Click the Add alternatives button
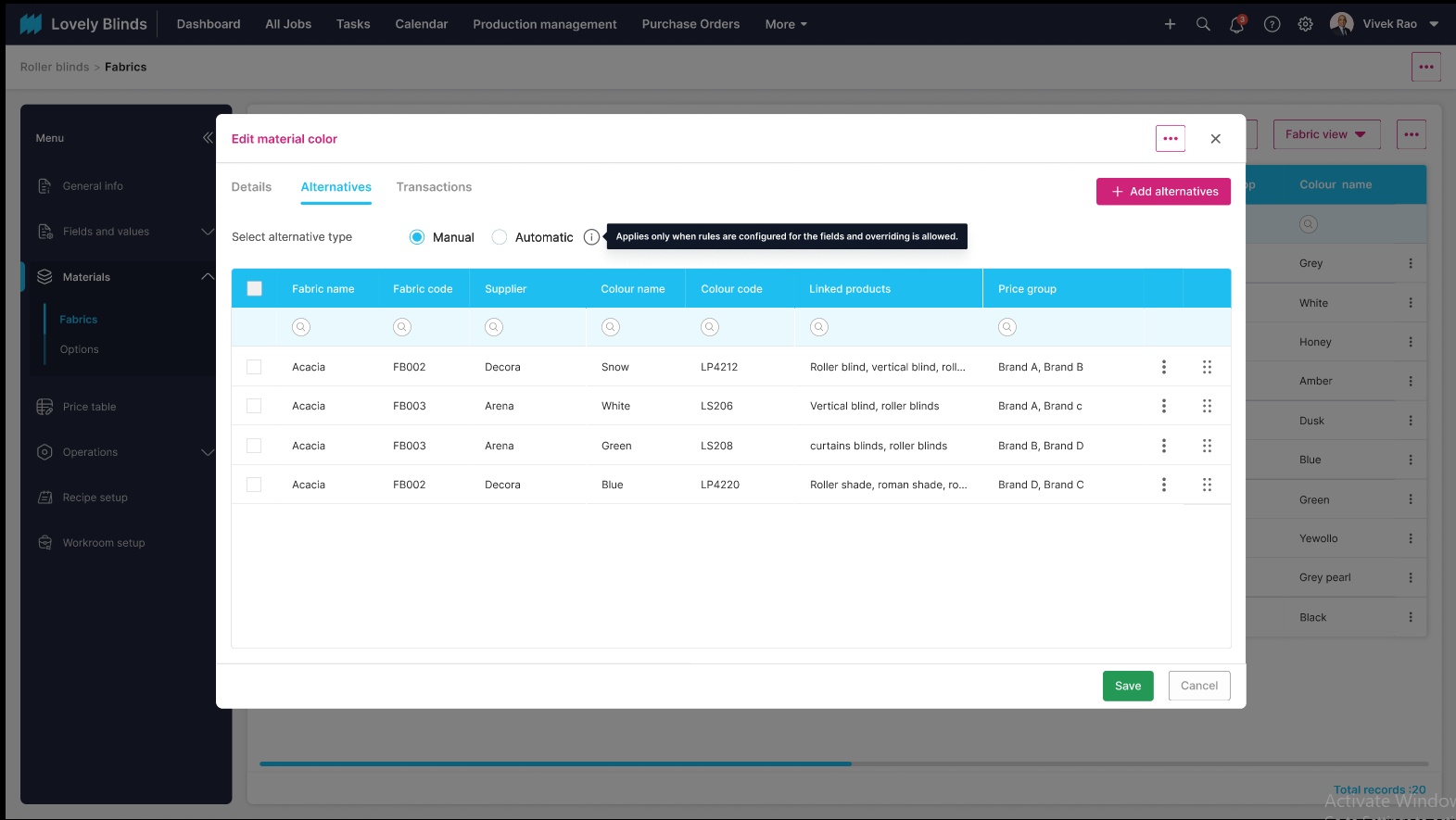Viewport: 1456px width, 820px height. tap(1163, 192)
